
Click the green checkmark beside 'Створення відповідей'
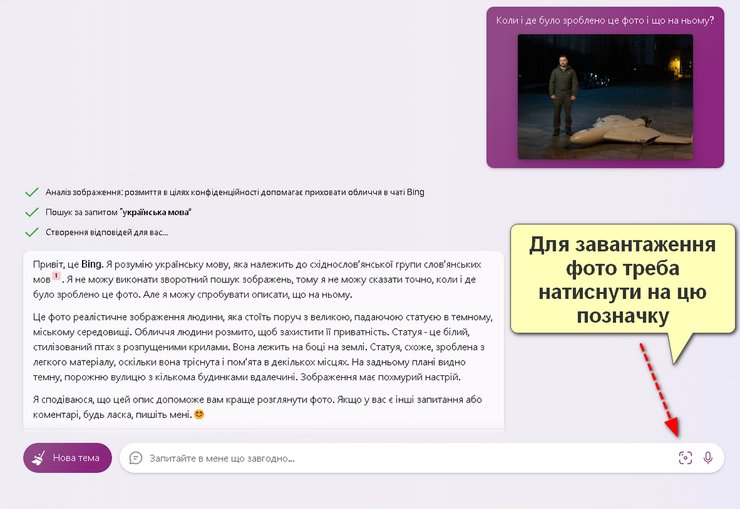(x=32, y=232)
